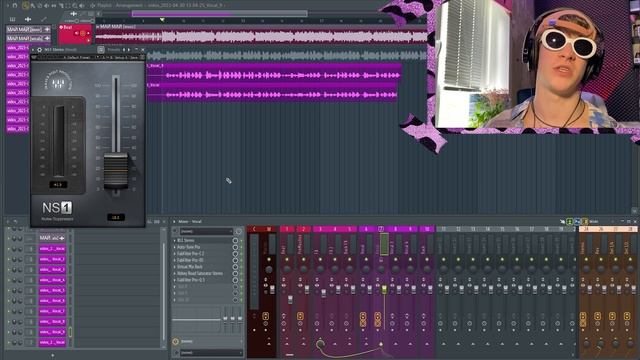Click the mixer view icon left of Wide
Viewport: 640px width, 360px height.
585,221
